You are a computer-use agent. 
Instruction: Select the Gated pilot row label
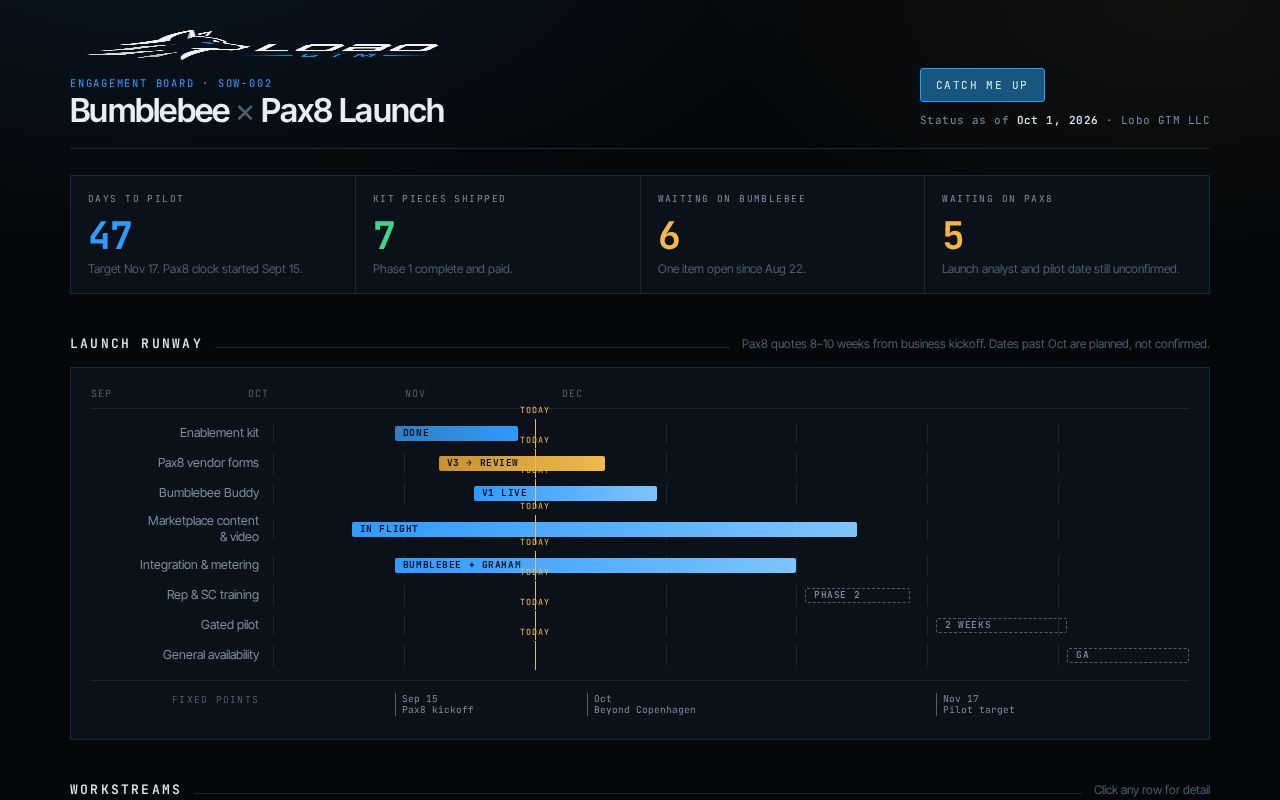click(230, 625)
